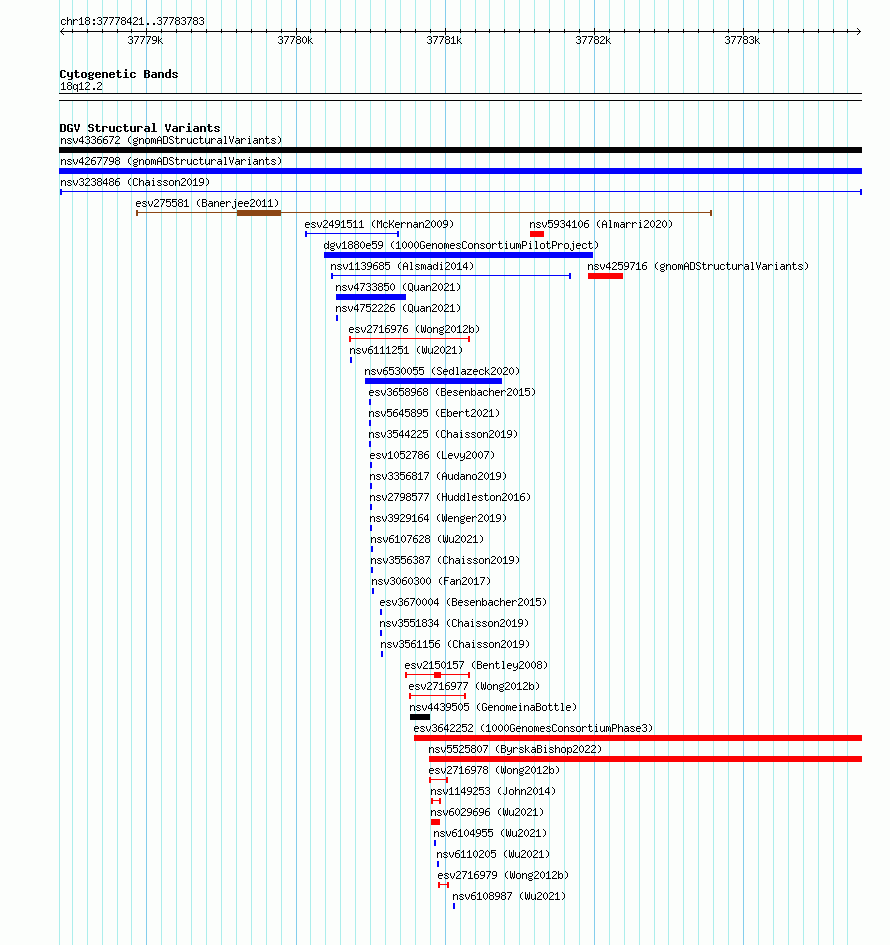Select nsv6108987 Wu2021 label
The image size is (890, 945).
click(x=509, y=897)
